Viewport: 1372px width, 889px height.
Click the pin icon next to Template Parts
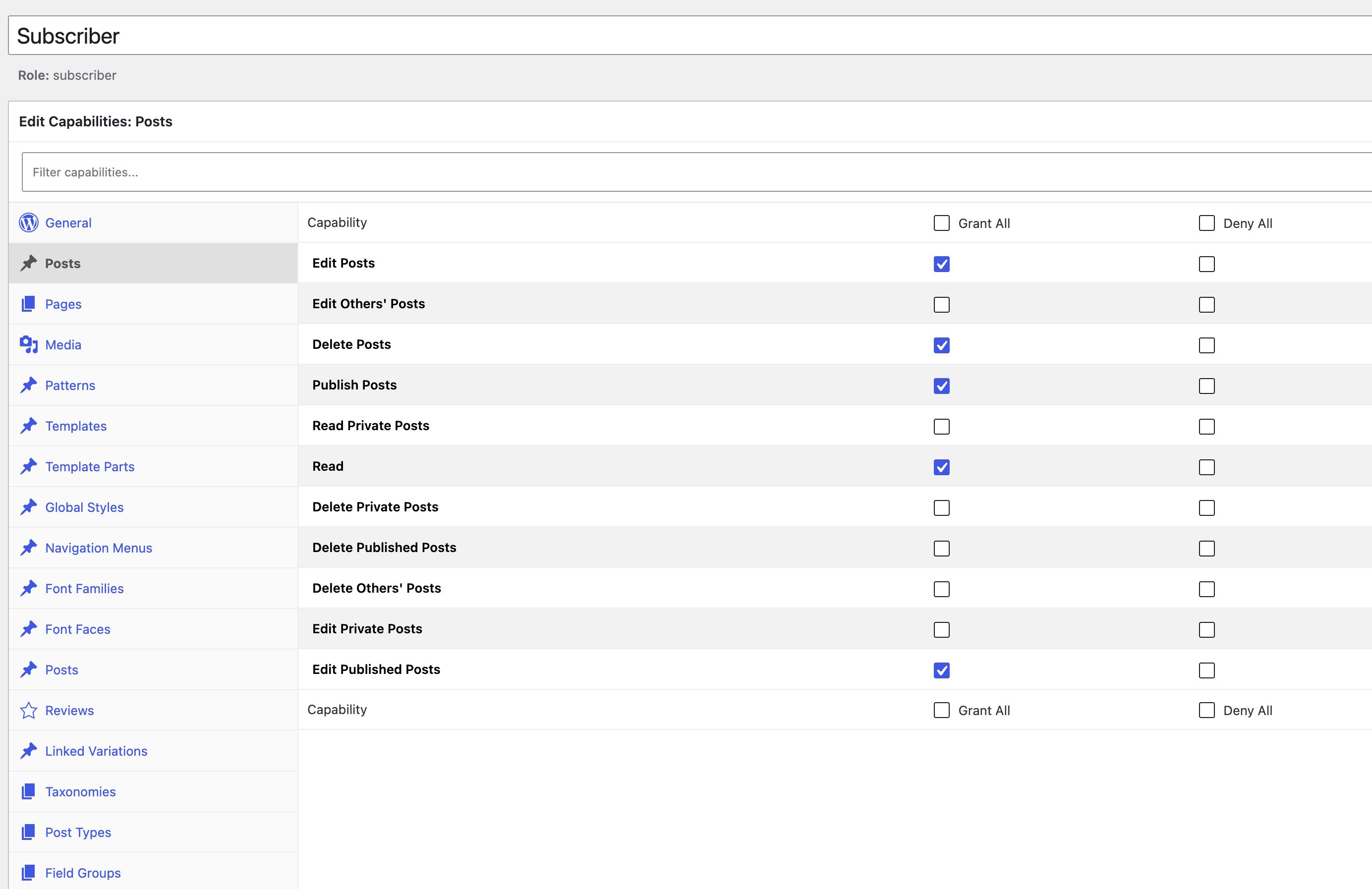click(x=28, y=466)
